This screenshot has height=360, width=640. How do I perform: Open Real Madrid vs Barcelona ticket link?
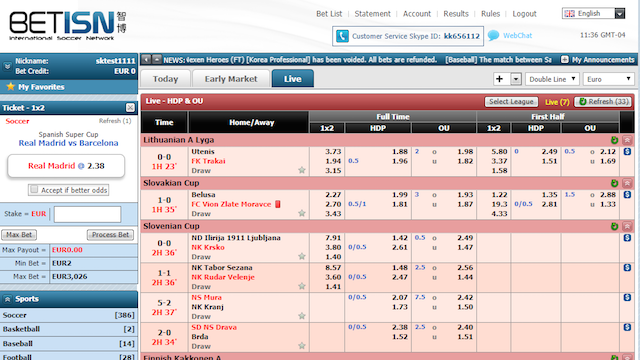pyautogui.click(x=69, y=143)
